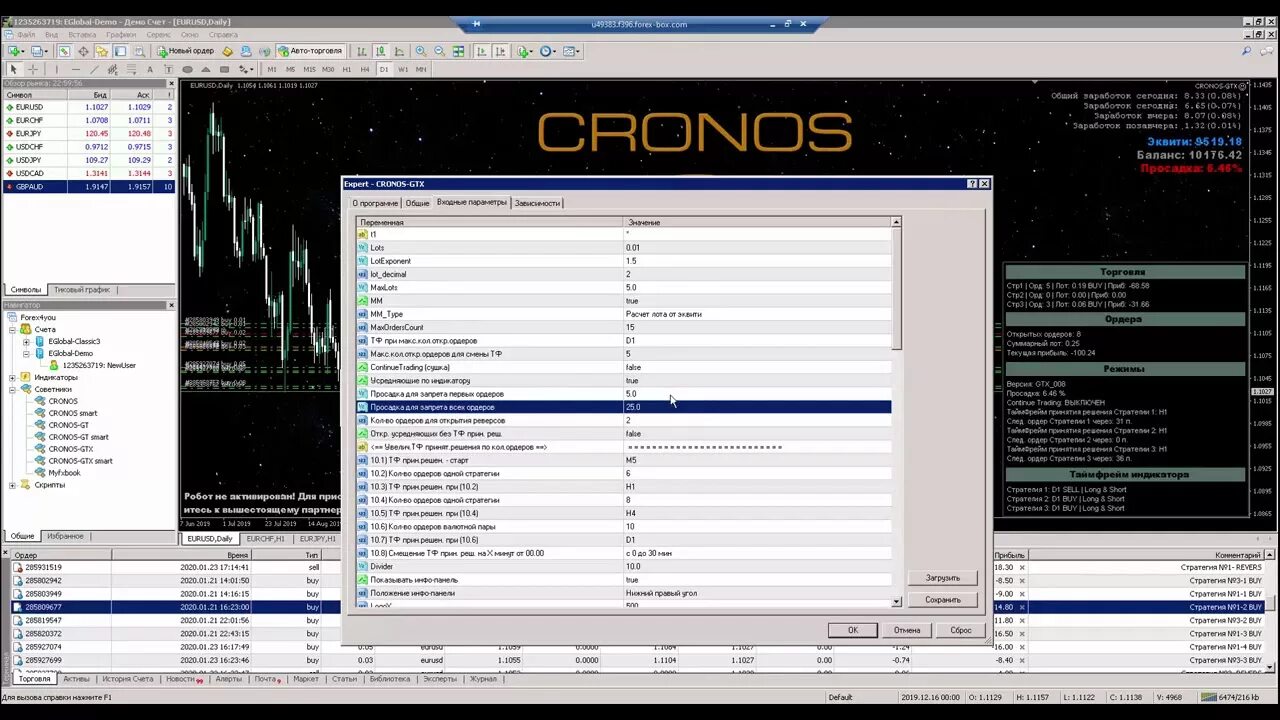Select the horizontal line drawing tool

tap(76, 69)
